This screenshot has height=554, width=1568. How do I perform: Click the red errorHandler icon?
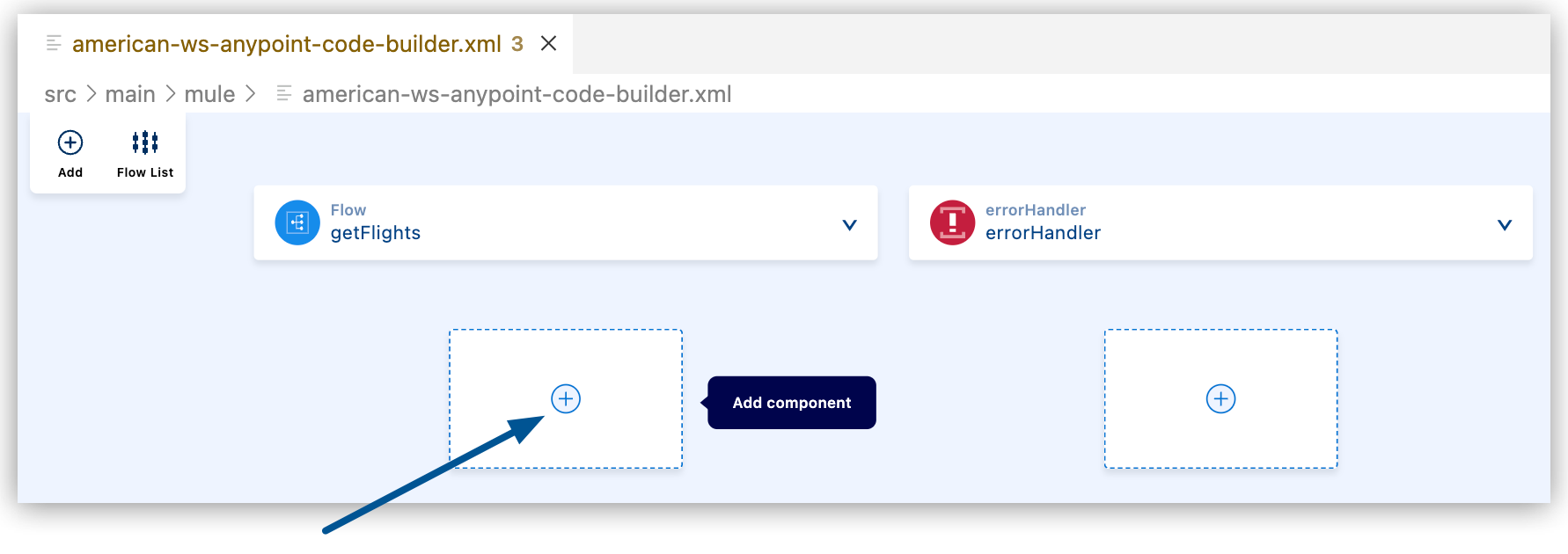click(x=952, y=222)
